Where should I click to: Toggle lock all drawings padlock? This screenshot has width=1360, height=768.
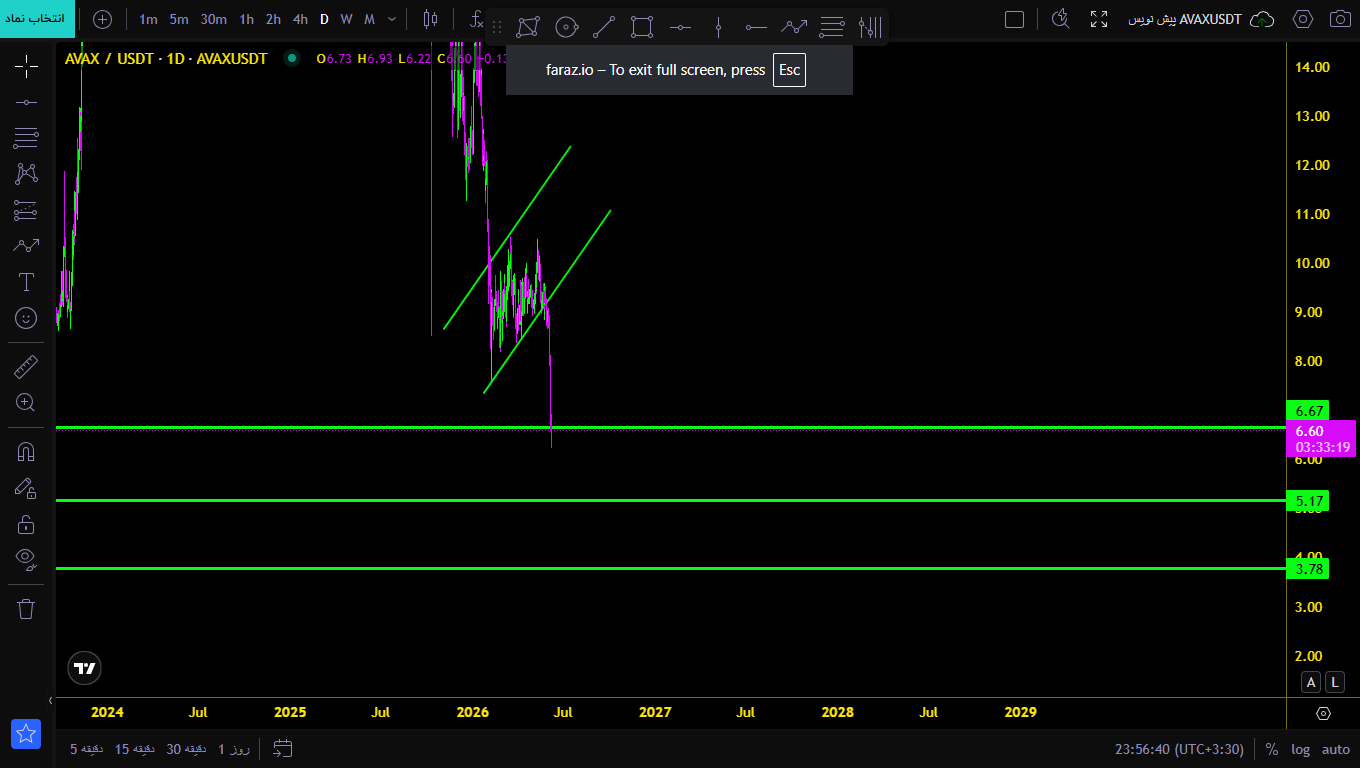26,523
